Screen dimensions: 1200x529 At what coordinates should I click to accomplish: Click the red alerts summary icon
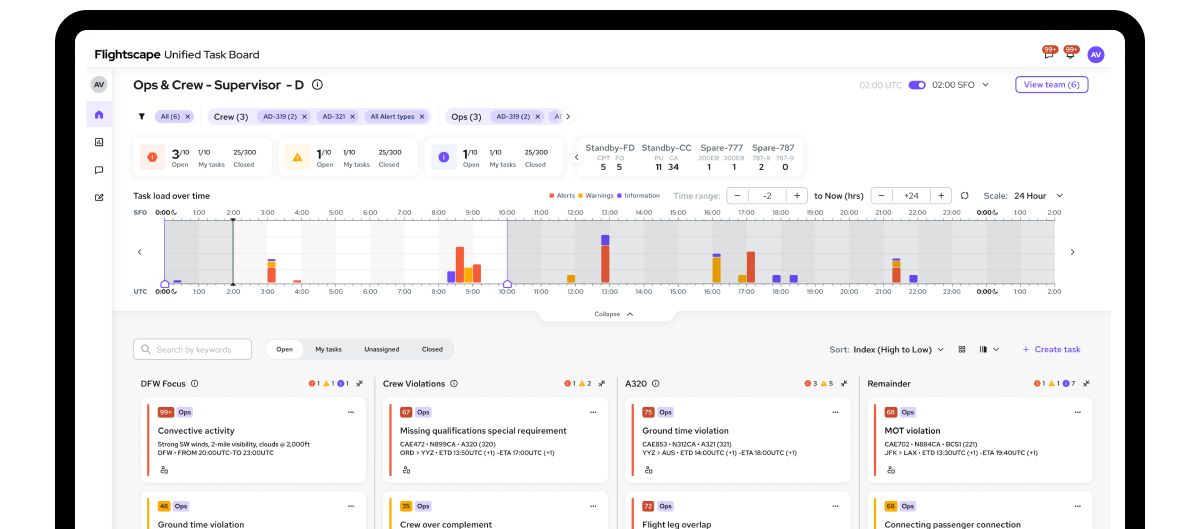tap(153, 157)
